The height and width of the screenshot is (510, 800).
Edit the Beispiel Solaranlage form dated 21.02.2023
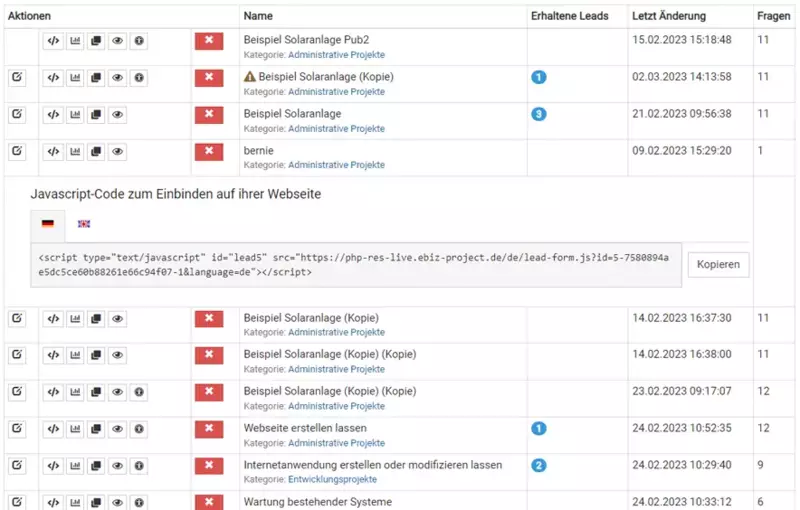(17, 114)
